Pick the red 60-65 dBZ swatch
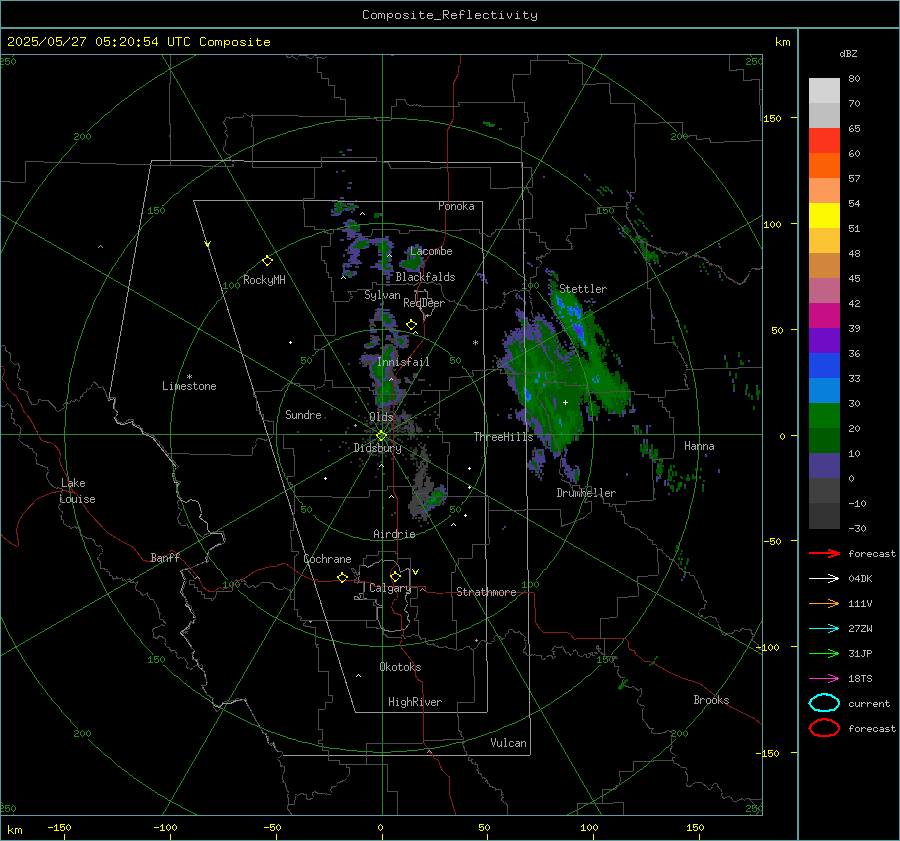Screen dimensions: 900x841 point(824,141)
